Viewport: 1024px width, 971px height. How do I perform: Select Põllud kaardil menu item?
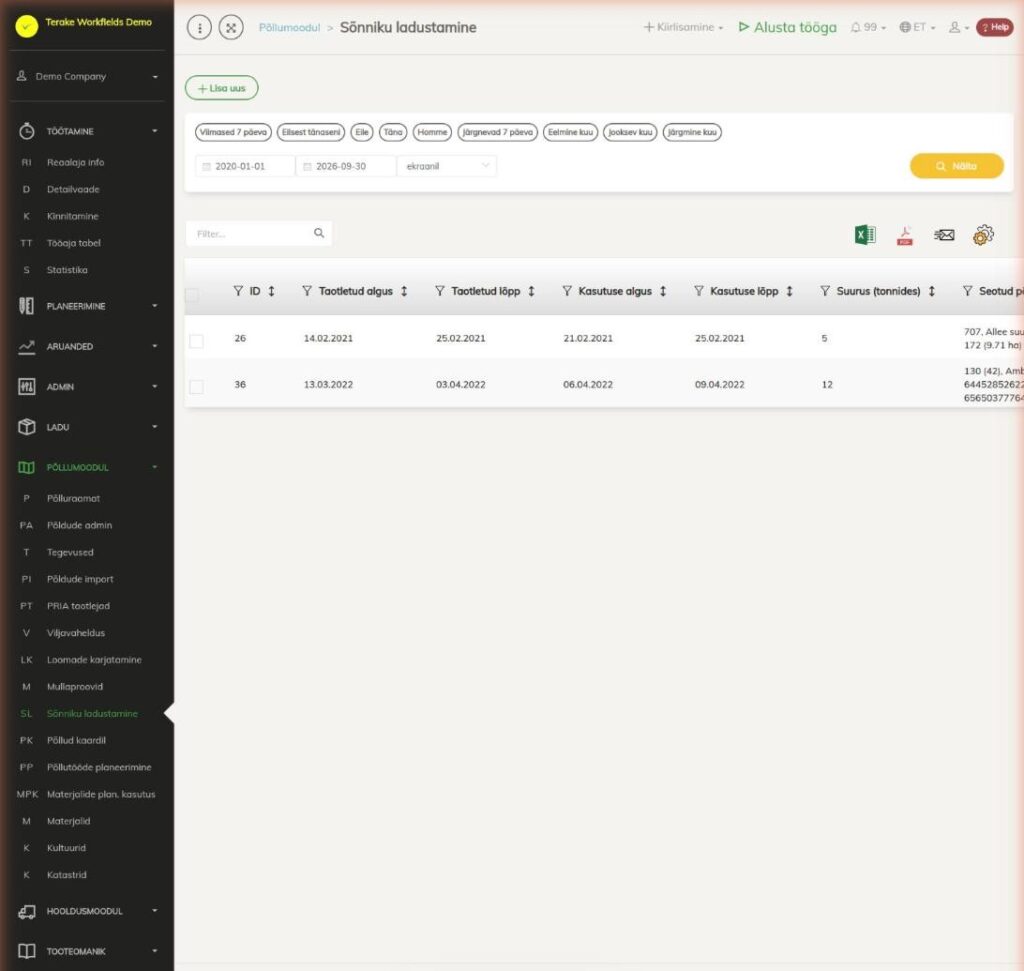(x=76, y=740)
